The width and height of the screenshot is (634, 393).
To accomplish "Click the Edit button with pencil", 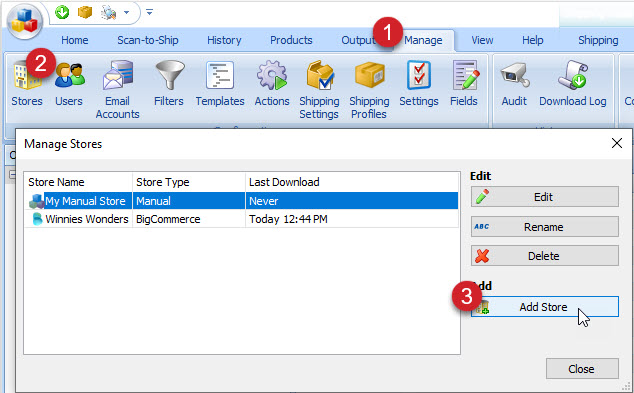I will point(545,197).
